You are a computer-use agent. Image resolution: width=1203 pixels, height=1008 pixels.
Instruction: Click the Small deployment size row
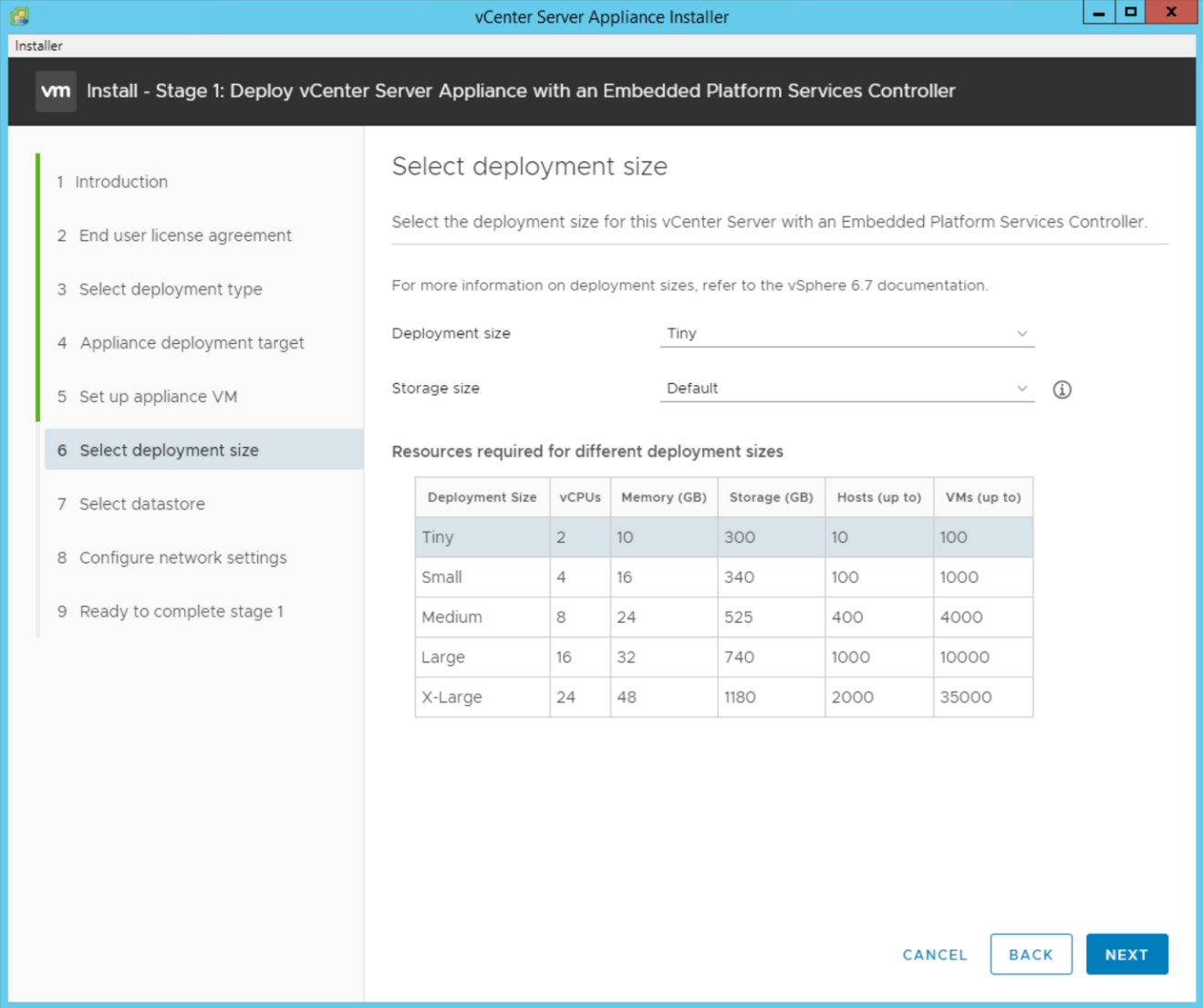(723, 577)
